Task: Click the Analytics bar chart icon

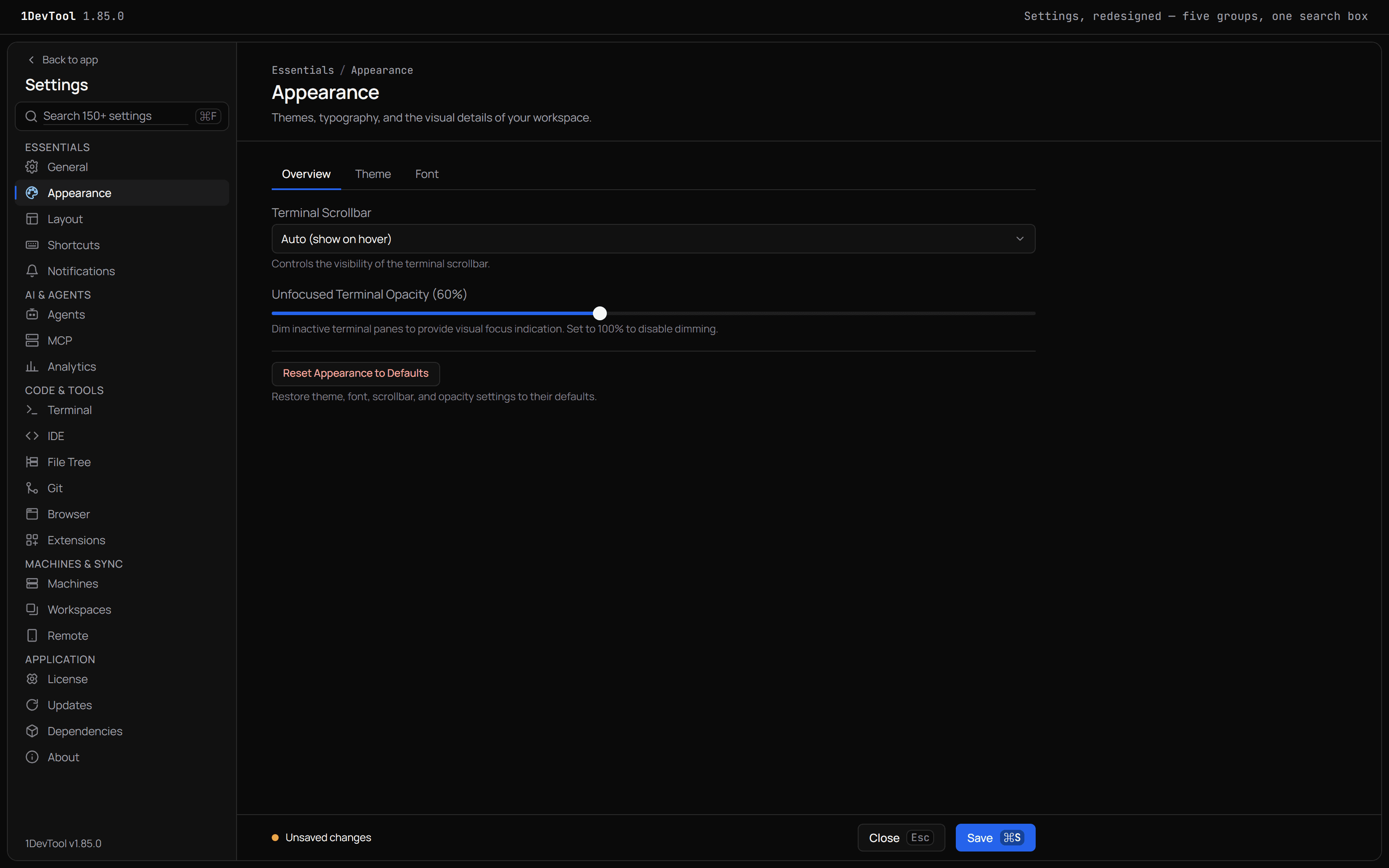Action: point(32,367)
